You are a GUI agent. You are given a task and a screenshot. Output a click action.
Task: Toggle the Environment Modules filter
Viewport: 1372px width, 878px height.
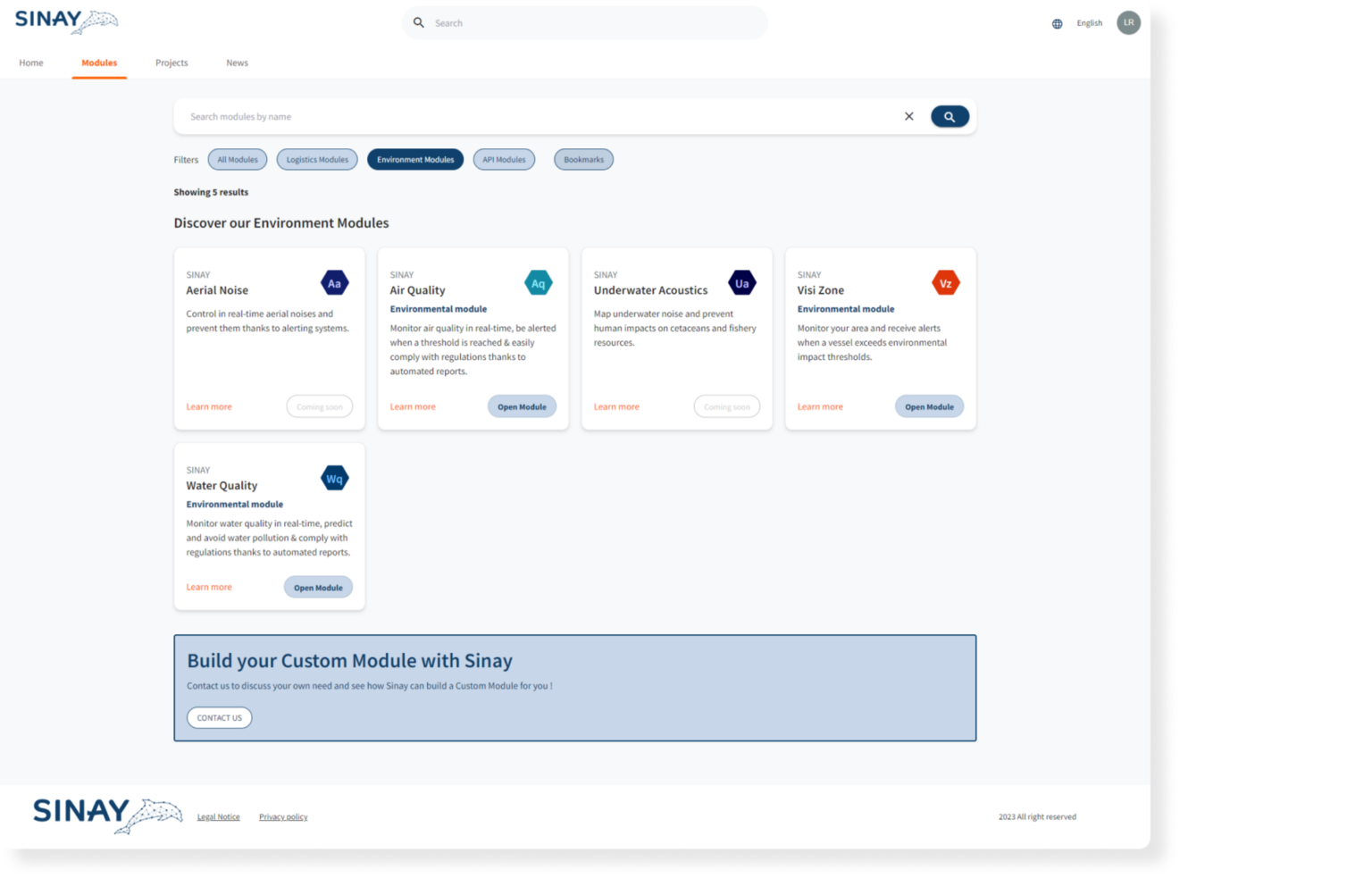point(415,160)
